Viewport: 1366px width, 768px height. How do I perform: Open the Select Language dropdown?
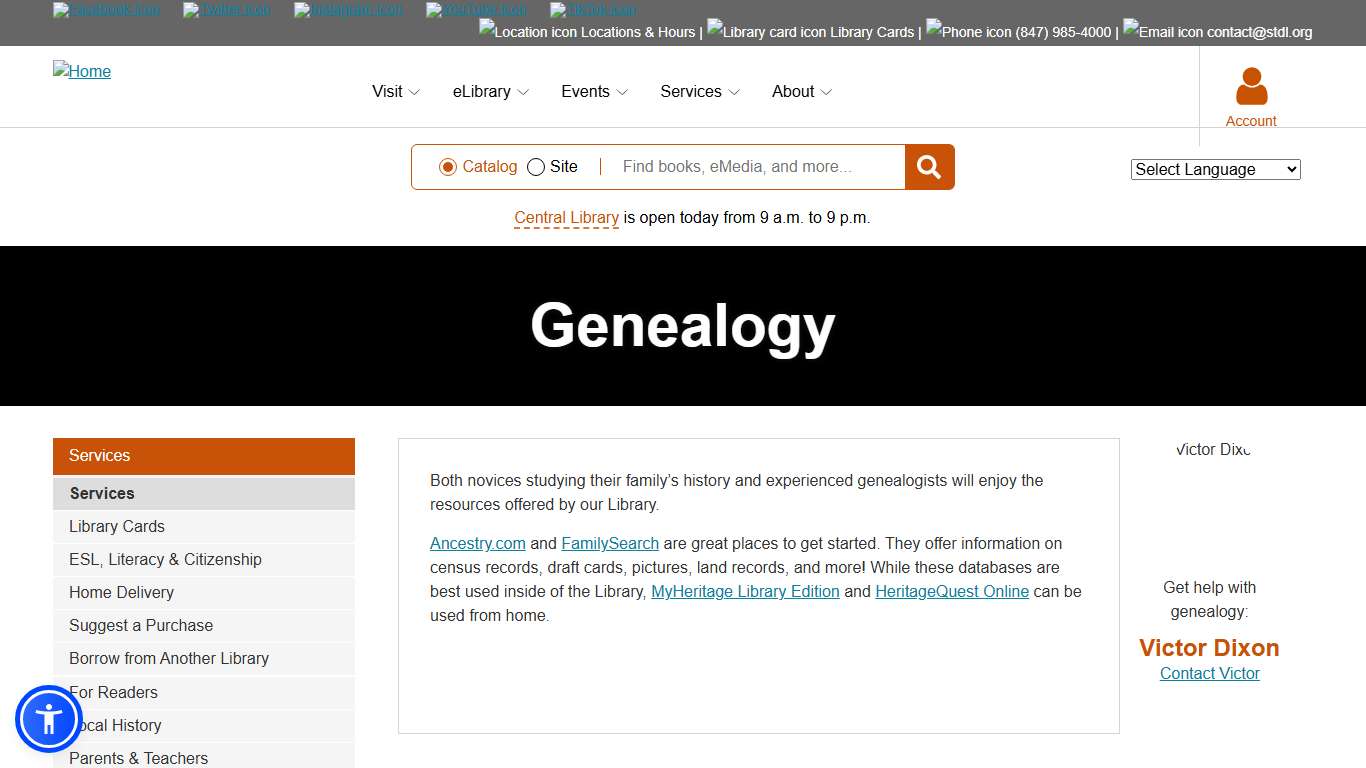(x=1214, y=169)
